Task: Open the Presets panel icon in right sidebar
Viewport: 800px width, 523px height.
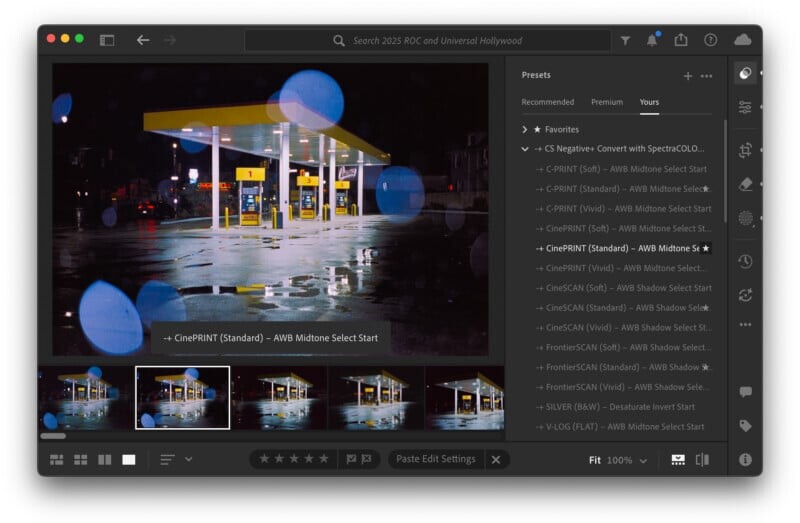Action: [745, 74]
